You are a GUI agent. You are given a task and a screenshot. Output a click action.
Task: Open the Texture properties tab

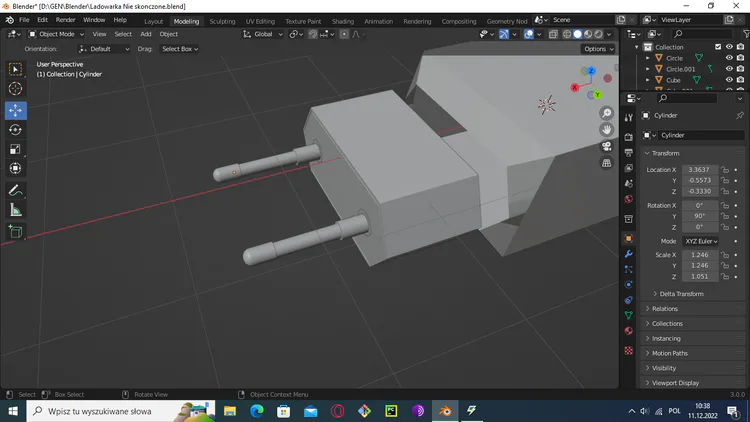629,351
